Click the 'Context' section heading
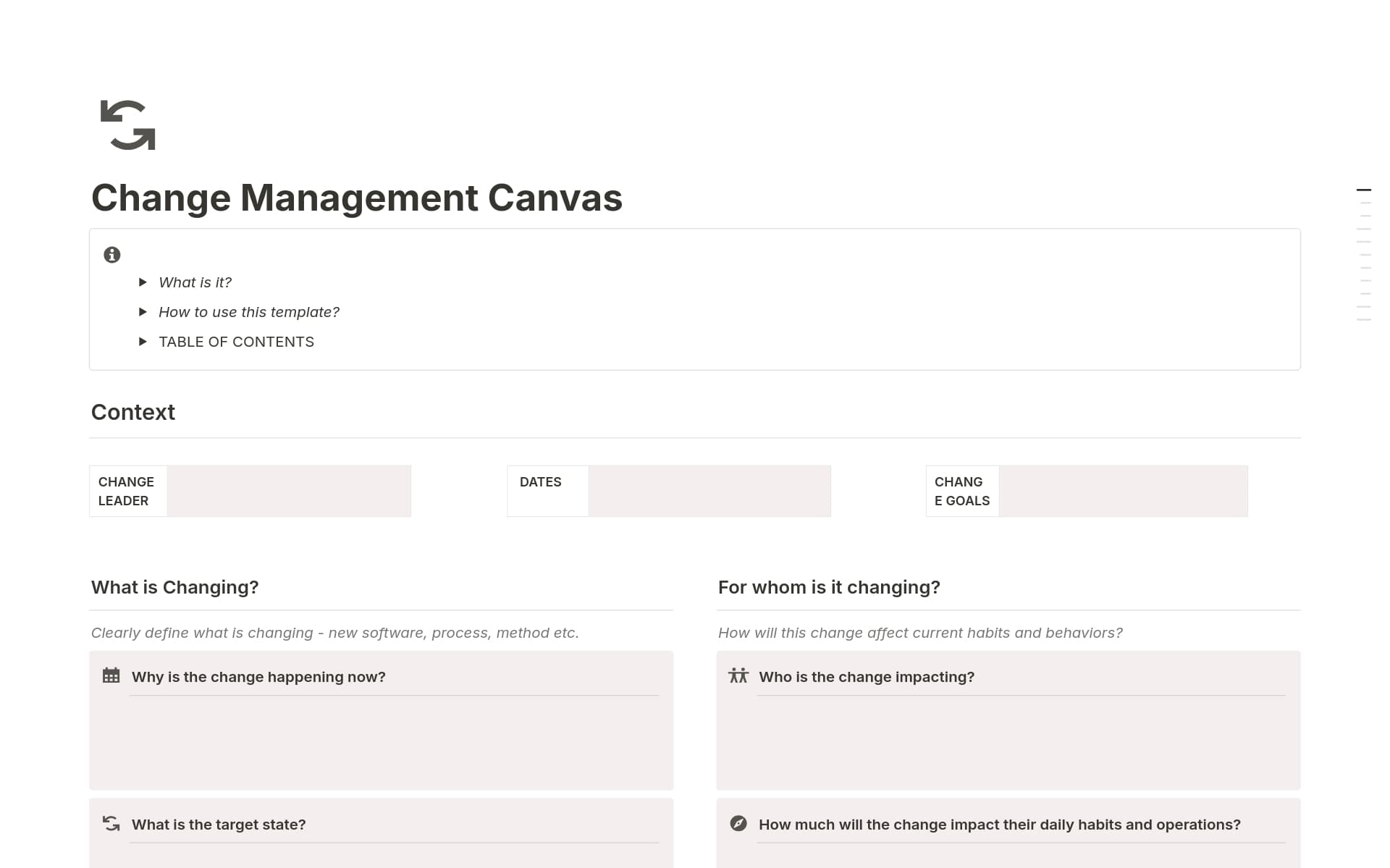This screenshot has width=1390, height=868. click(x=132, y=411)
